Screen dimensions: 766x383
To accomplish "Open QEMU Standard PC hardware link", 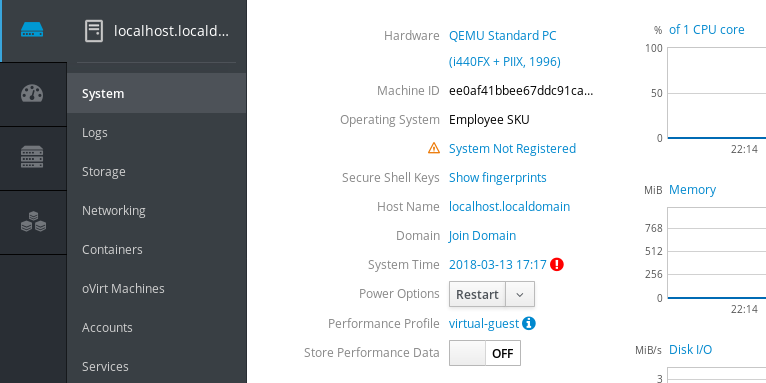I will [503, 36].
